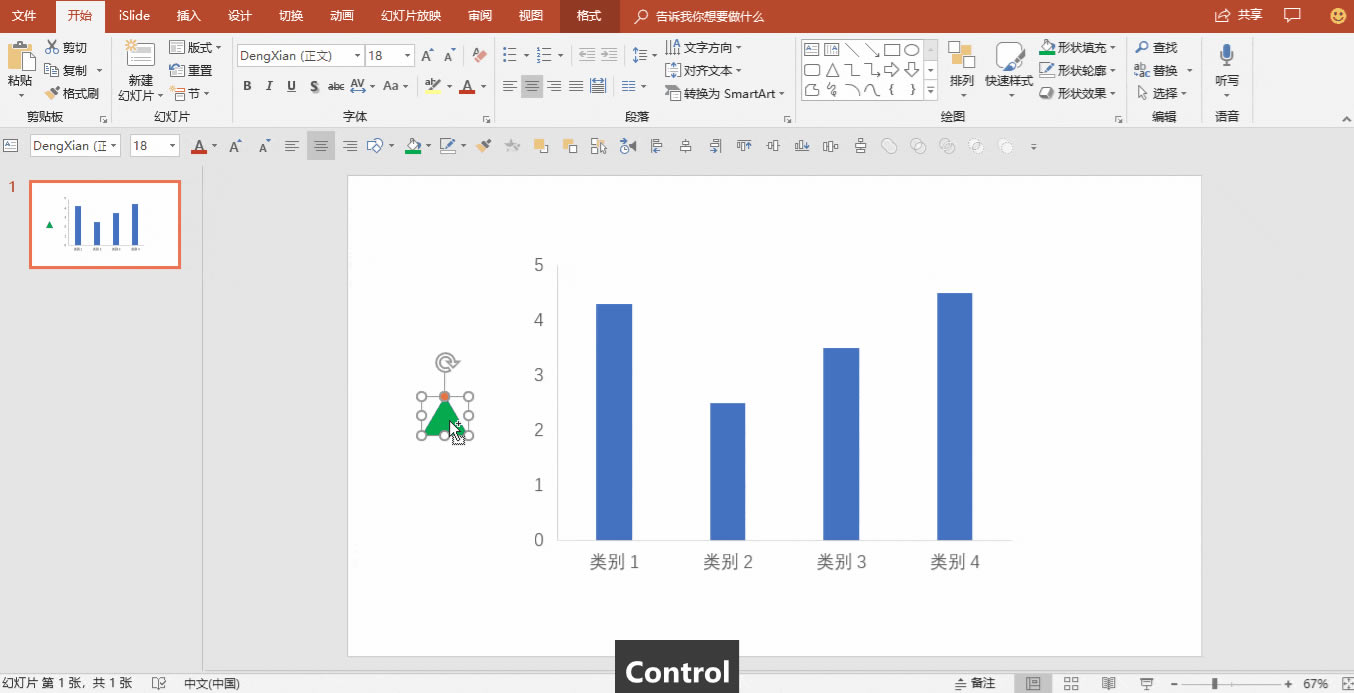Open 快速样式 quick styles gallery
This screenshot has width=1354, height=693.
1008,70
